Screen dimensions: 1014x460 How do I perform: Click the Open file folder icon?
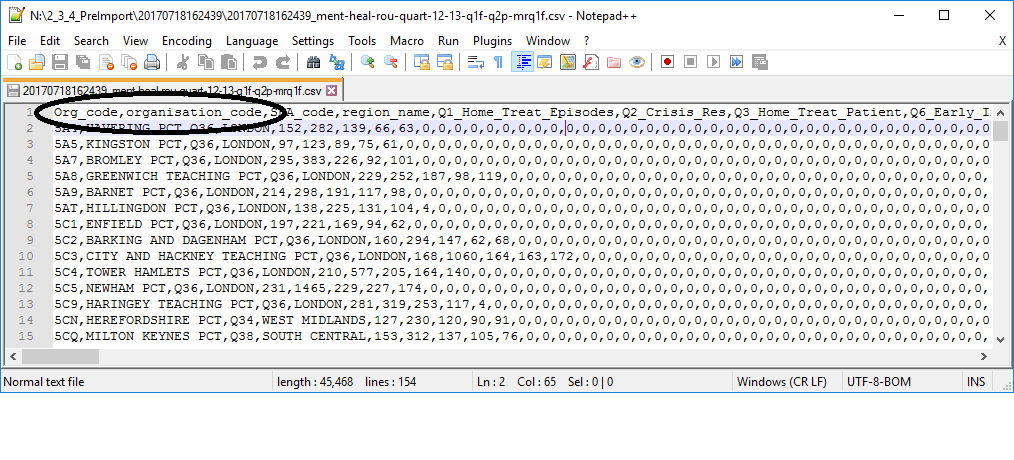[x=37, y=62]
